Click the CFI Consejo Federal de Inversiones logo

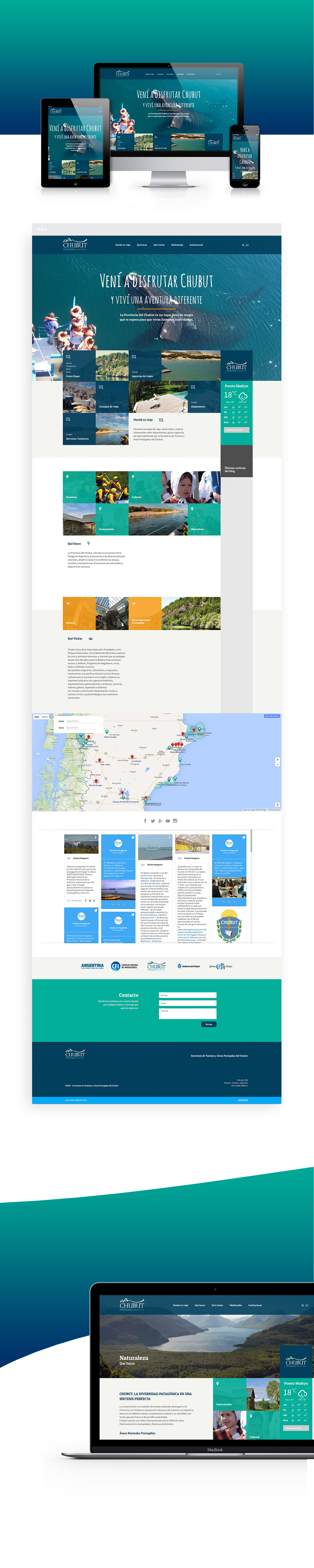124,966
